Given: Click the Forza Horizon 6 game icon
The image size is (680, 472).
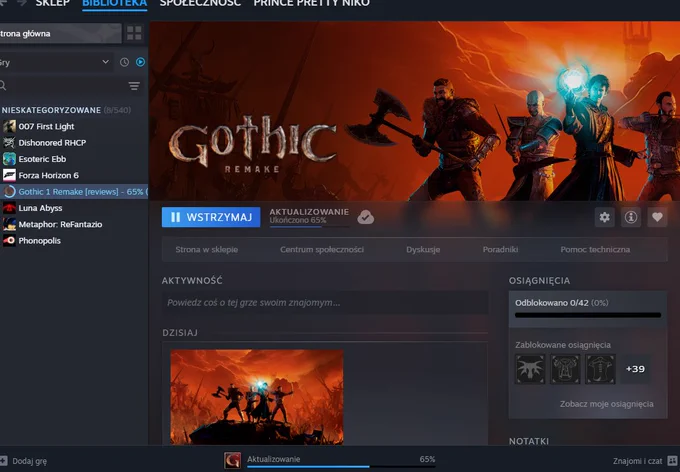Looking at the screenshot, I should point(9,175).
